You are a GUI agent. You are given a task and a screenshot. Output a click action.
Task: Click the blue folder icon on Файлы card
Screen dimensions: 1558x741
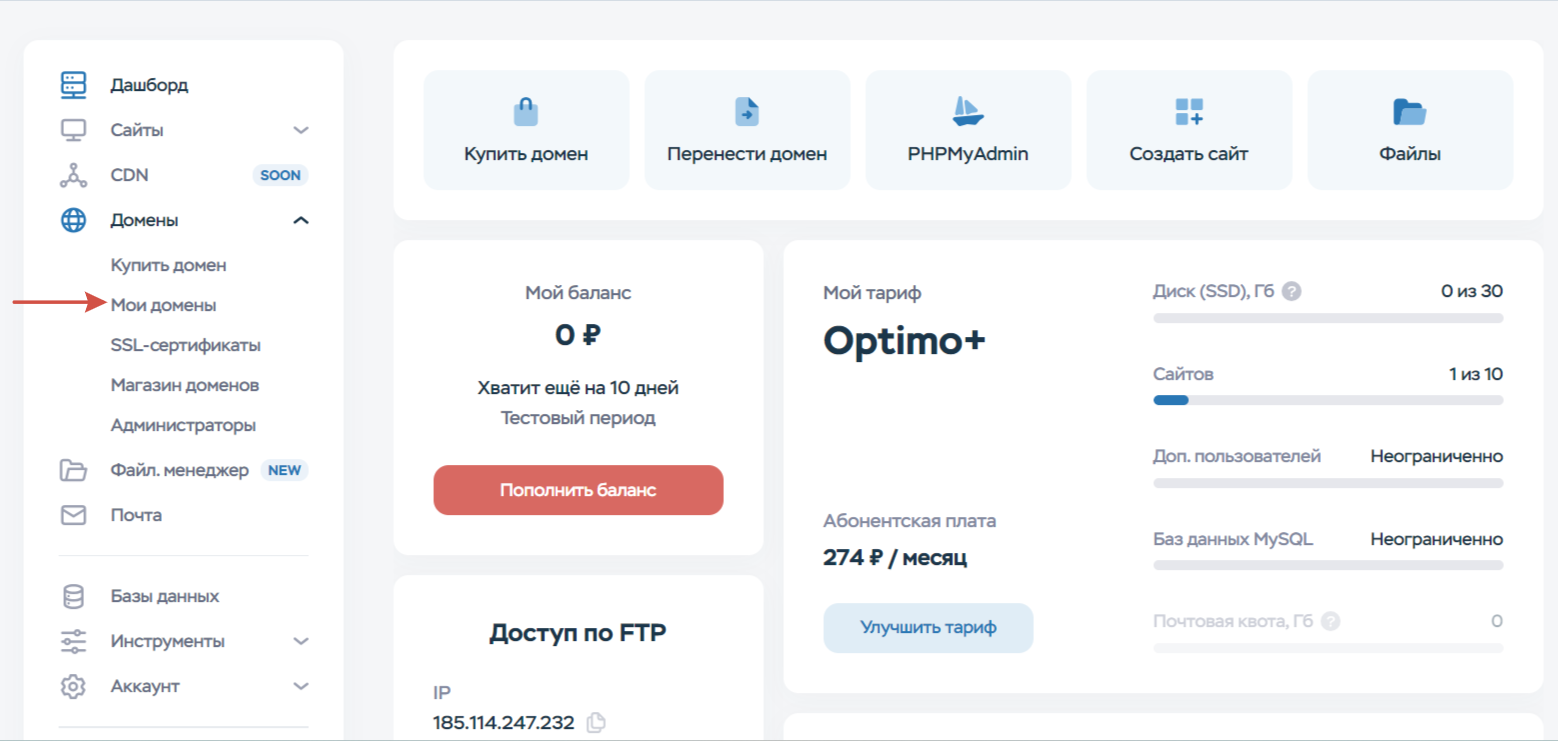[x=1410, y=111]
